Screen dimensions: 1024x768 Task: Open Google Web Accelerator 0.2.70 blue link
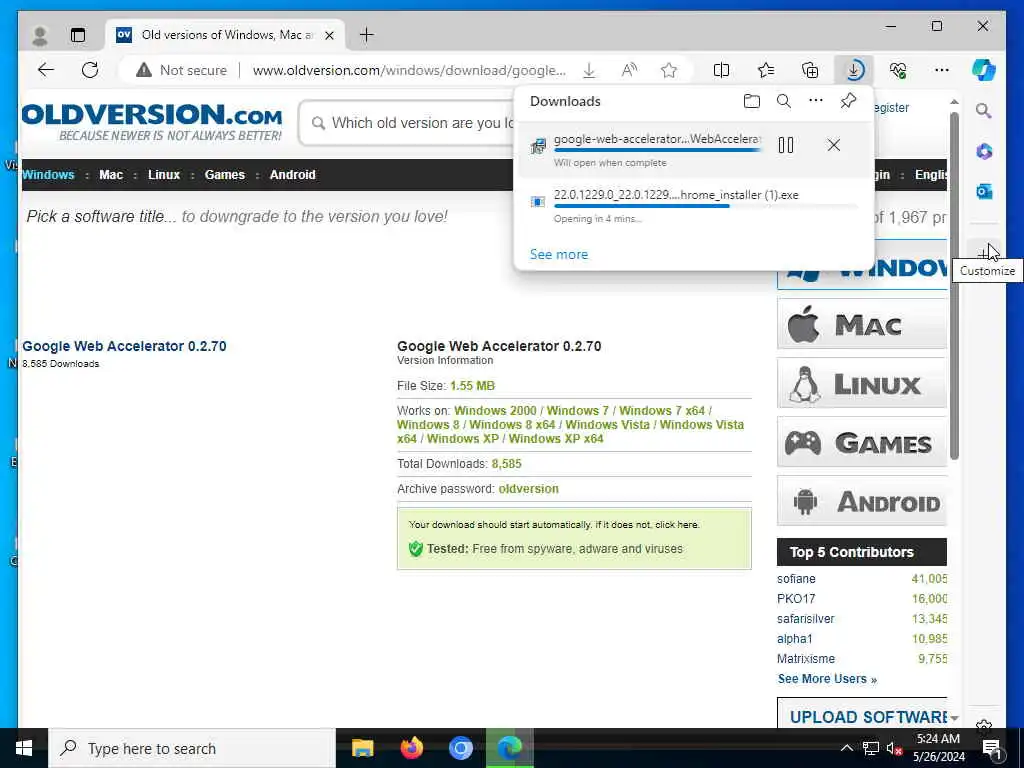(x=124, y=346)
